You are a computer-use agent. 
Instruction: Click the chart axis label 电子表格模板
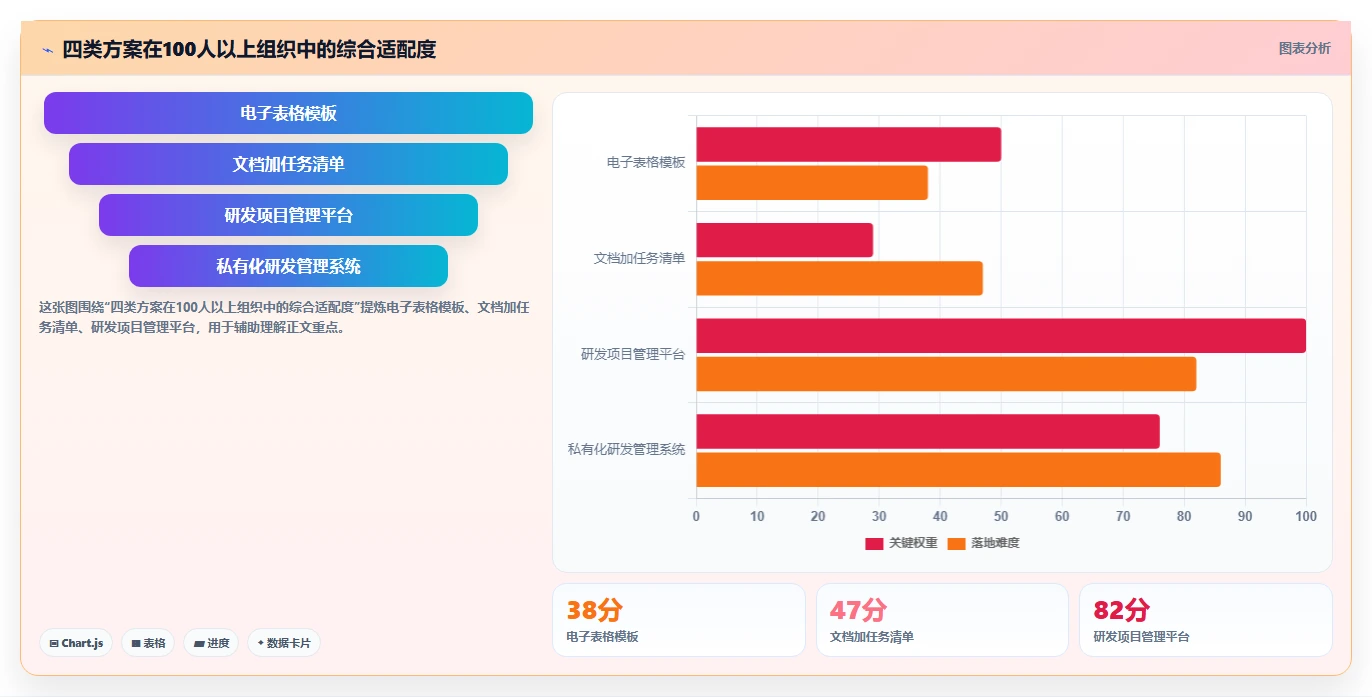(646, 162)
